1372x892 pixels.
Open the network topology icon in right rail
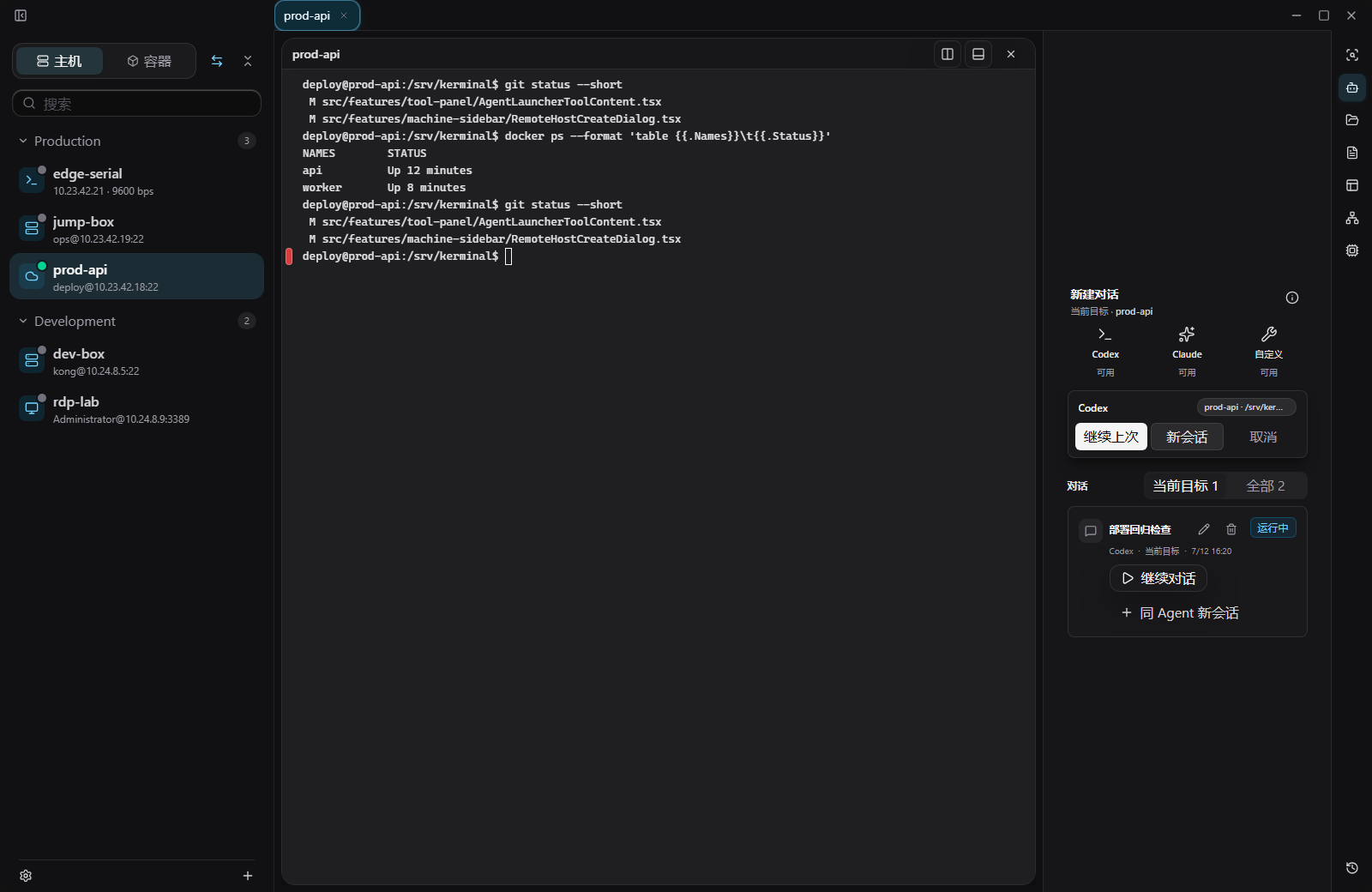coord(1352,218)
